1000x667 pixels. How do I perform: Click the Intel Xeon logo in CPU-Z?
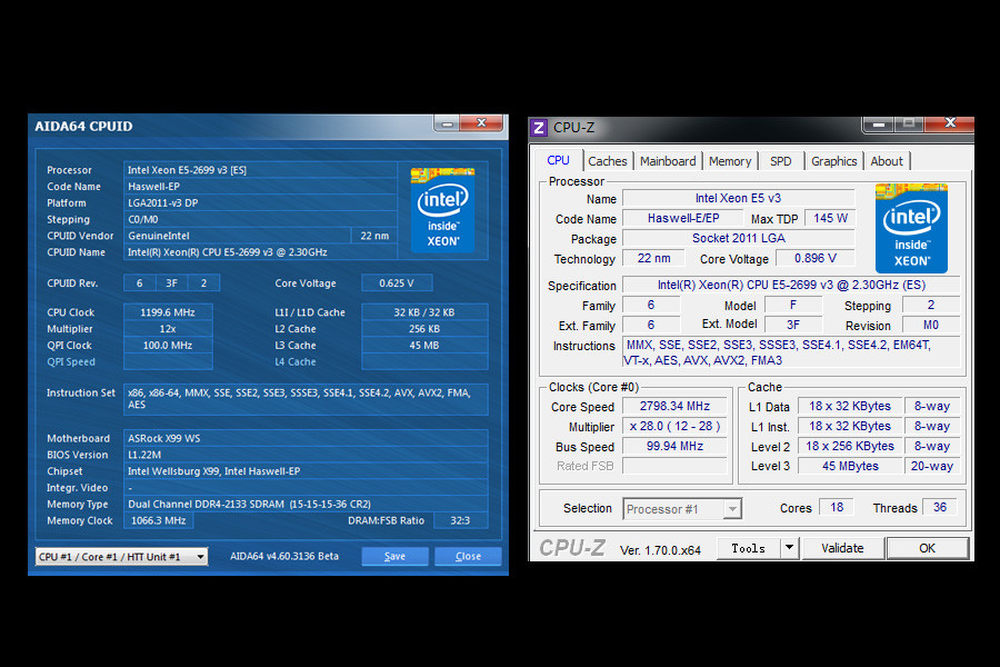pos(911,228)
